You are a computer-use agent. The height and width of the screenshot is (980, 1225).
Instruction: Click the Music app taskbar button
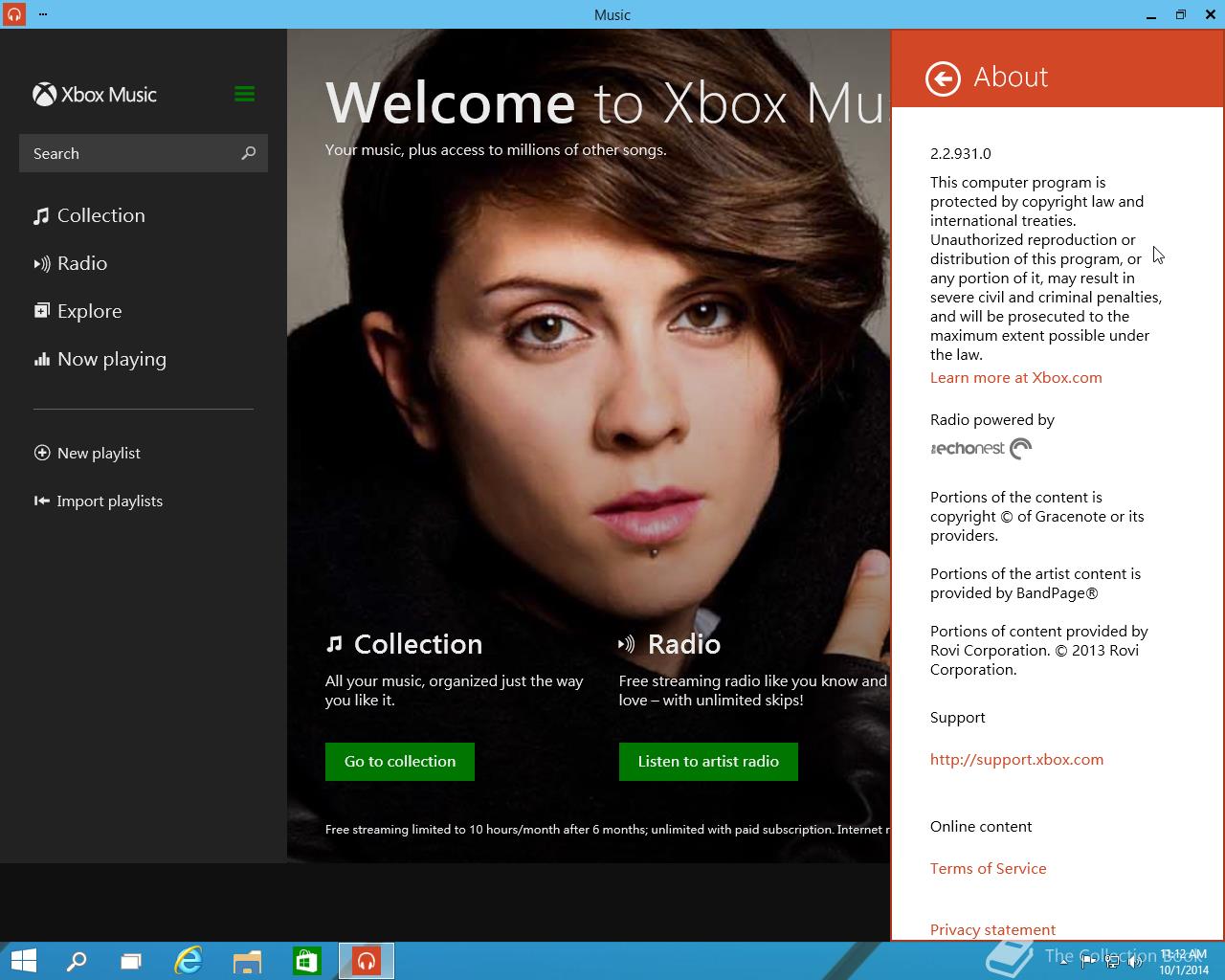pyautogui.click(x=366, y=961)
